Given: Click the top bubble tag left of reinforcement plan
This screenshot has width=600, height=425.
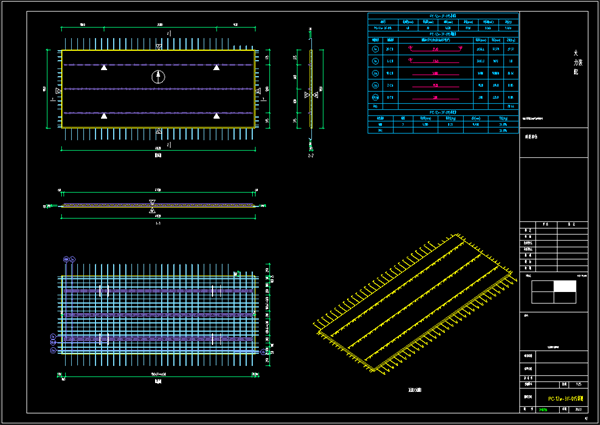Looking at the screenshot, I should pyautogui.click(x=53, y=337).
